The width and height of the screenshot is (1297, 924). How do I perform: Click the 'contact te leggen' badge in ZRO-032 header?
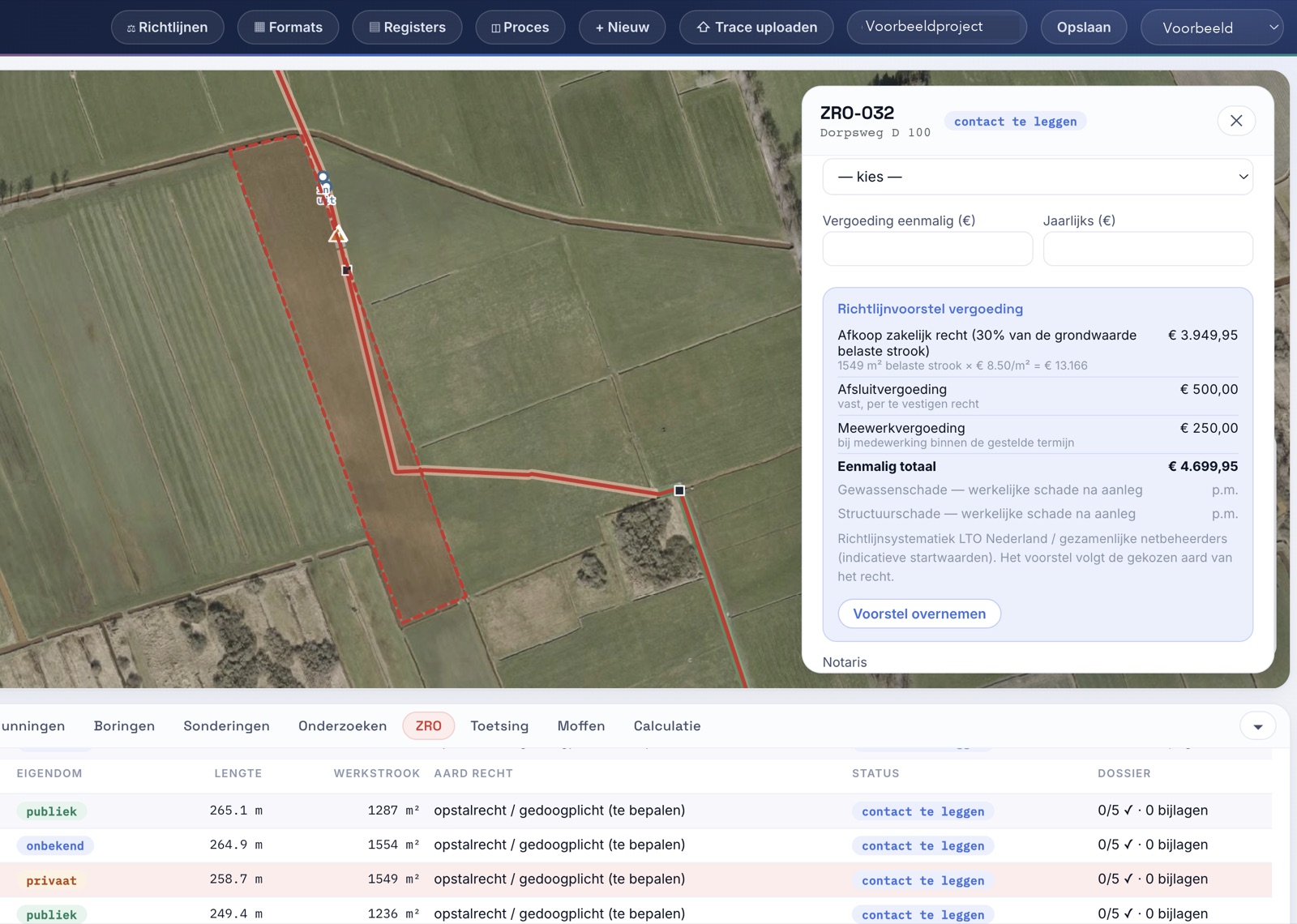tap(1015, 122)
